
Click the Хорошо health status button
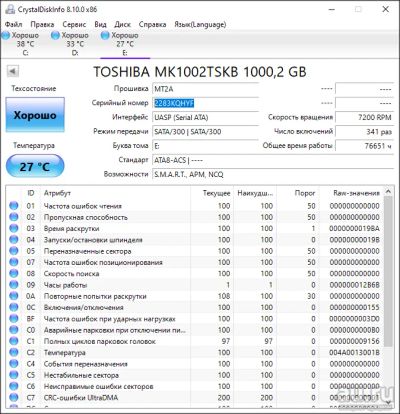click(x=35, y=115)
